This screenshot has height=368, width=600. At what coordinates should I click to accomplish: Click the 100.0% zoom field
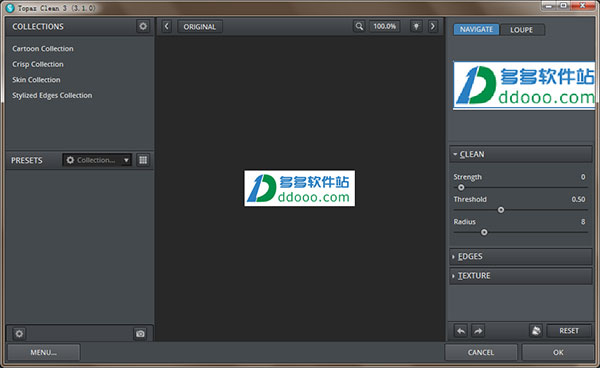click(385, 26)
